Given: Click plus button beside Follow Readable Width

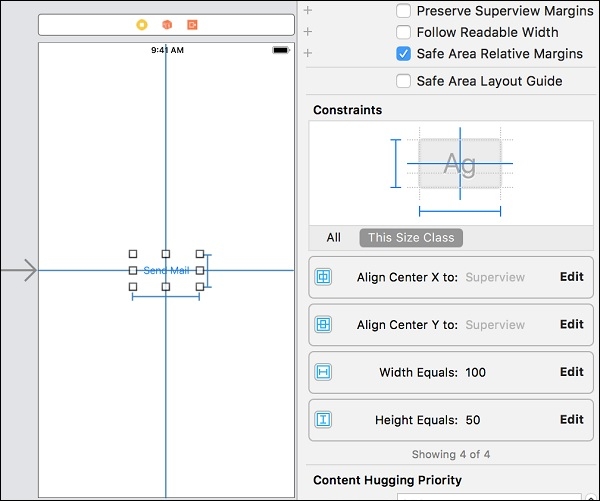Looking at the screenshot, I should coord(308,32).
